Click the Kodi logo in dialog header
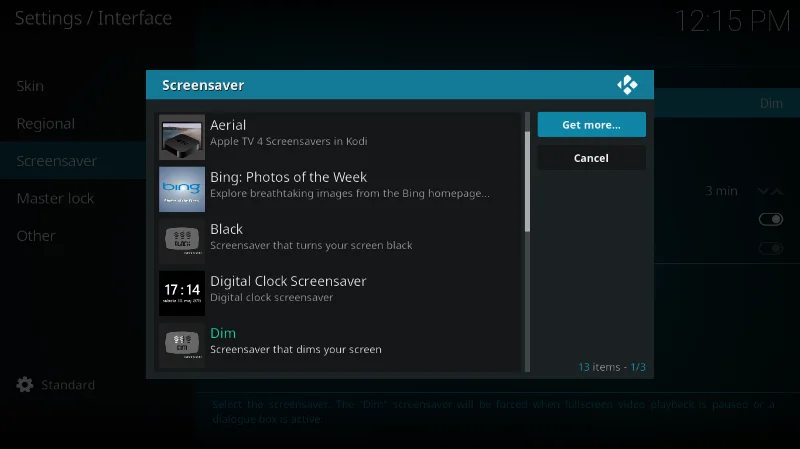The image size is (800, 449). click(x=627, y=85)
